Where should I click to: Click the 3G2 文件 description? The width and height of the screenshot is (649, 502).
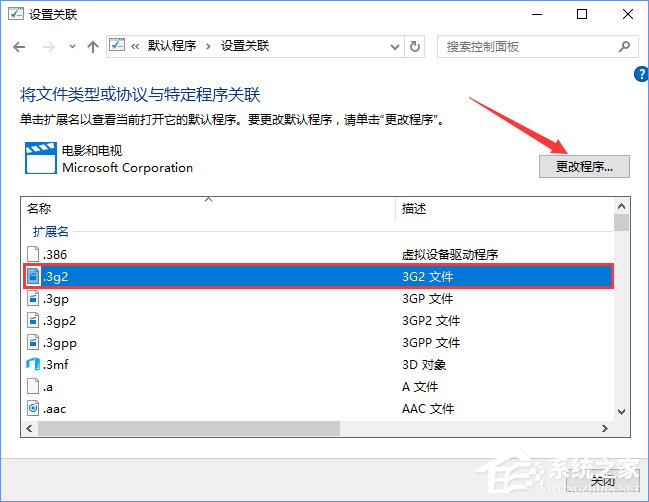(x=428, y=276)
